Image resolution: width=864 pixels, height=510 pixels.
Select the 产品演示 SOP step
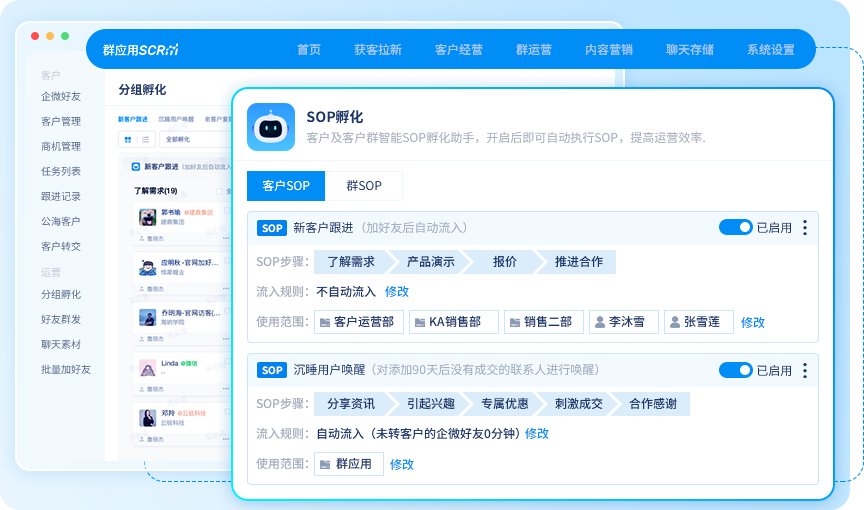(x=430, y=262)
